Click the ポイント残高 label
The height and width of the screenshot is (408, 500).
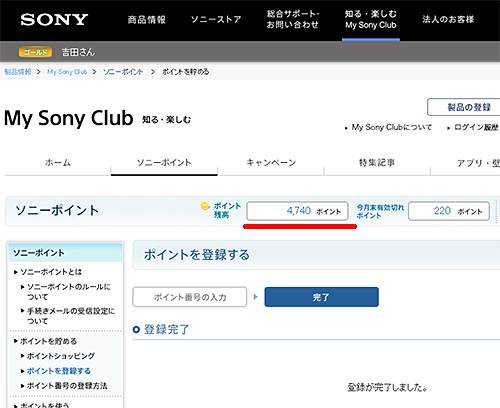pos(227,210)
